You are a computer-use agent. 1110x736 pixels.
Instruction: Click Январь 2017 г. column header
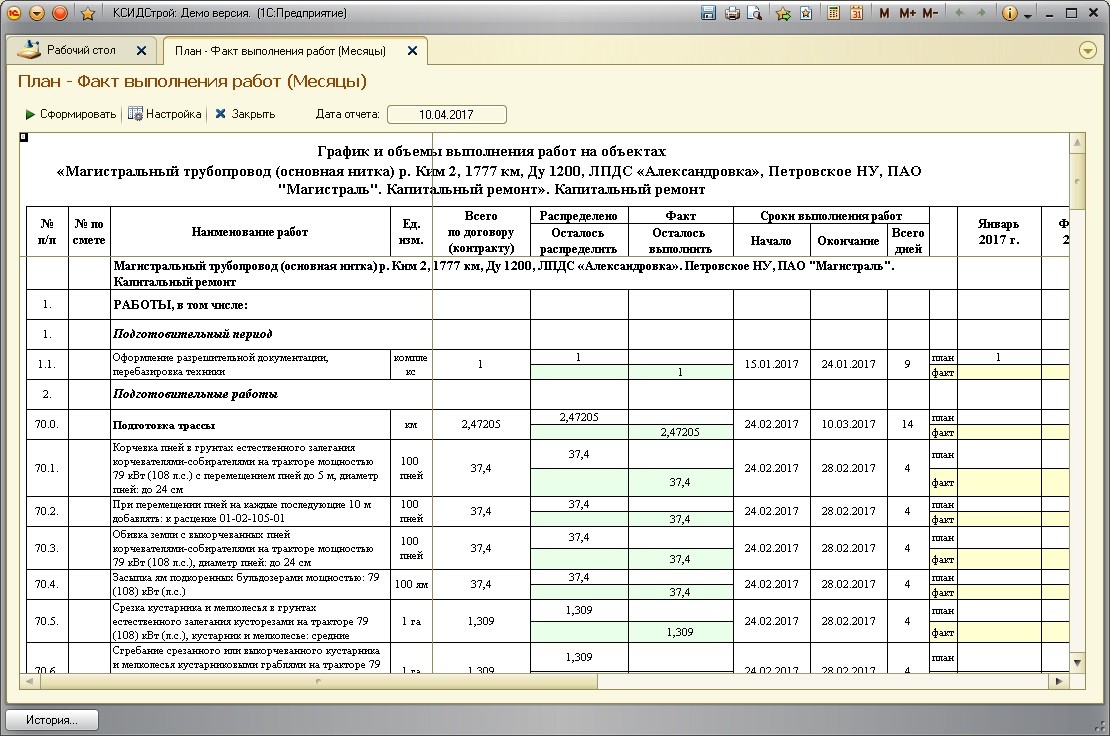coord(999,232)
